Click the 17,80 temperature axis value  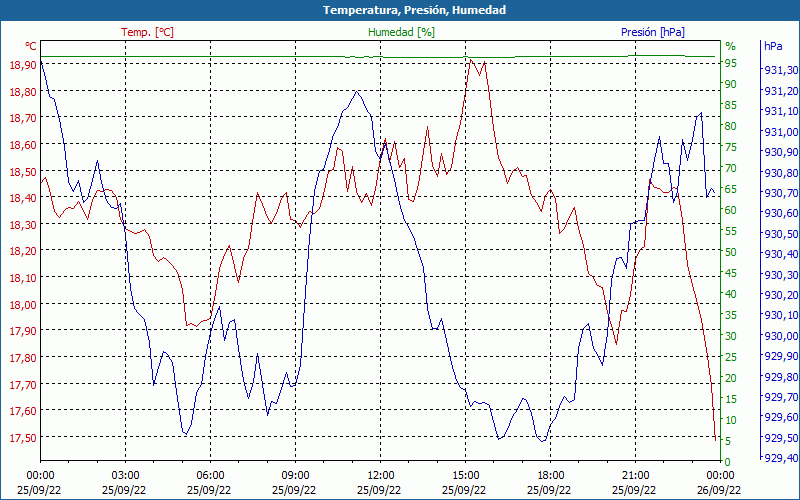[x=23, y=358]
